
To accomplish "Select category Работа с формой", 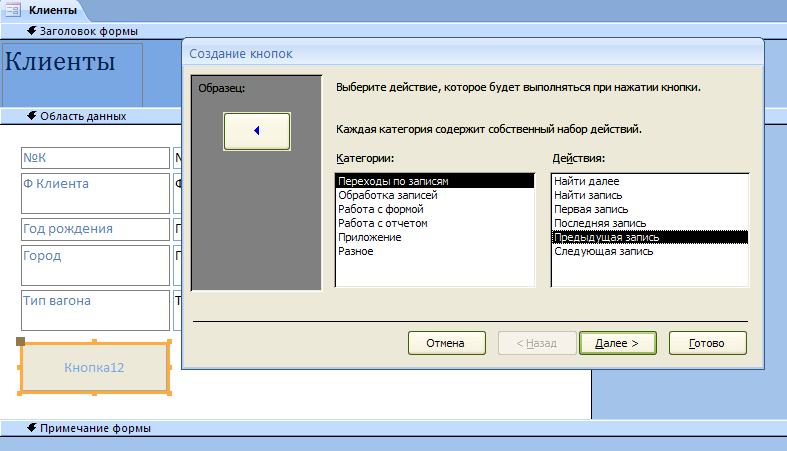I will click(435, 209).
